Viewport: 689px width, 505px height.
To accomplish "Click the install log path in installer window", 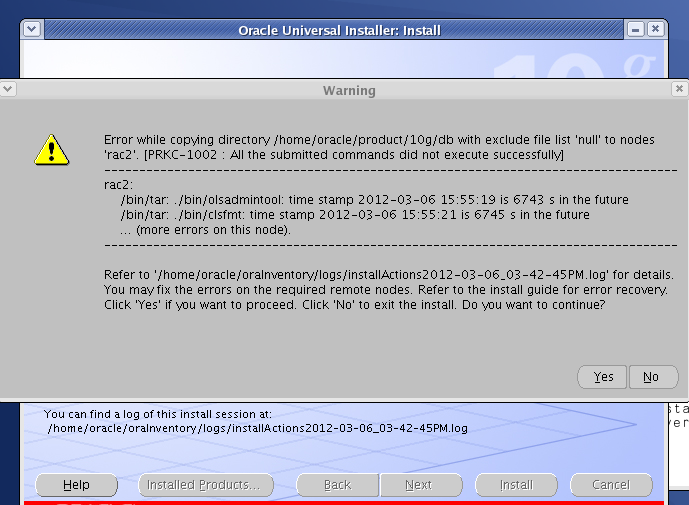I will pyautogui.click(x=258, y=428).
